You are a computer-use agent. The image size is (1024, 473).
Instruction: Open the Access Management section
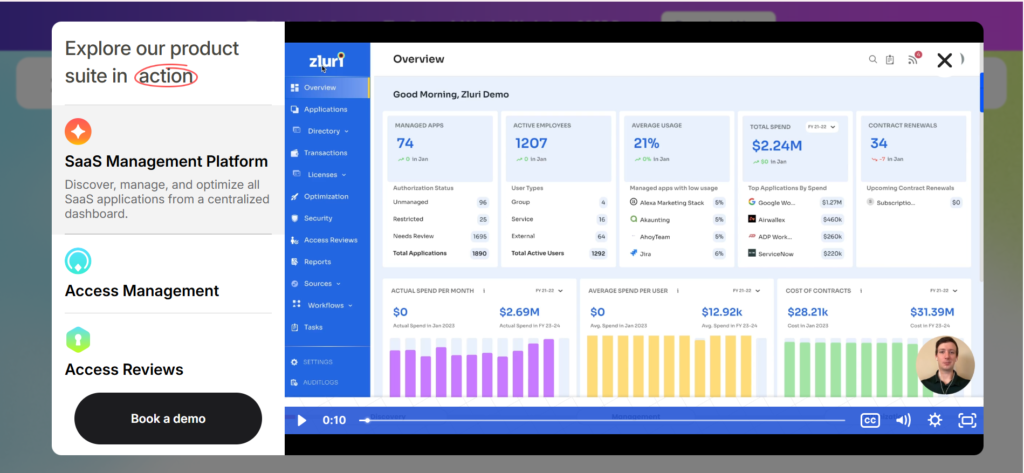pos(141,291)
